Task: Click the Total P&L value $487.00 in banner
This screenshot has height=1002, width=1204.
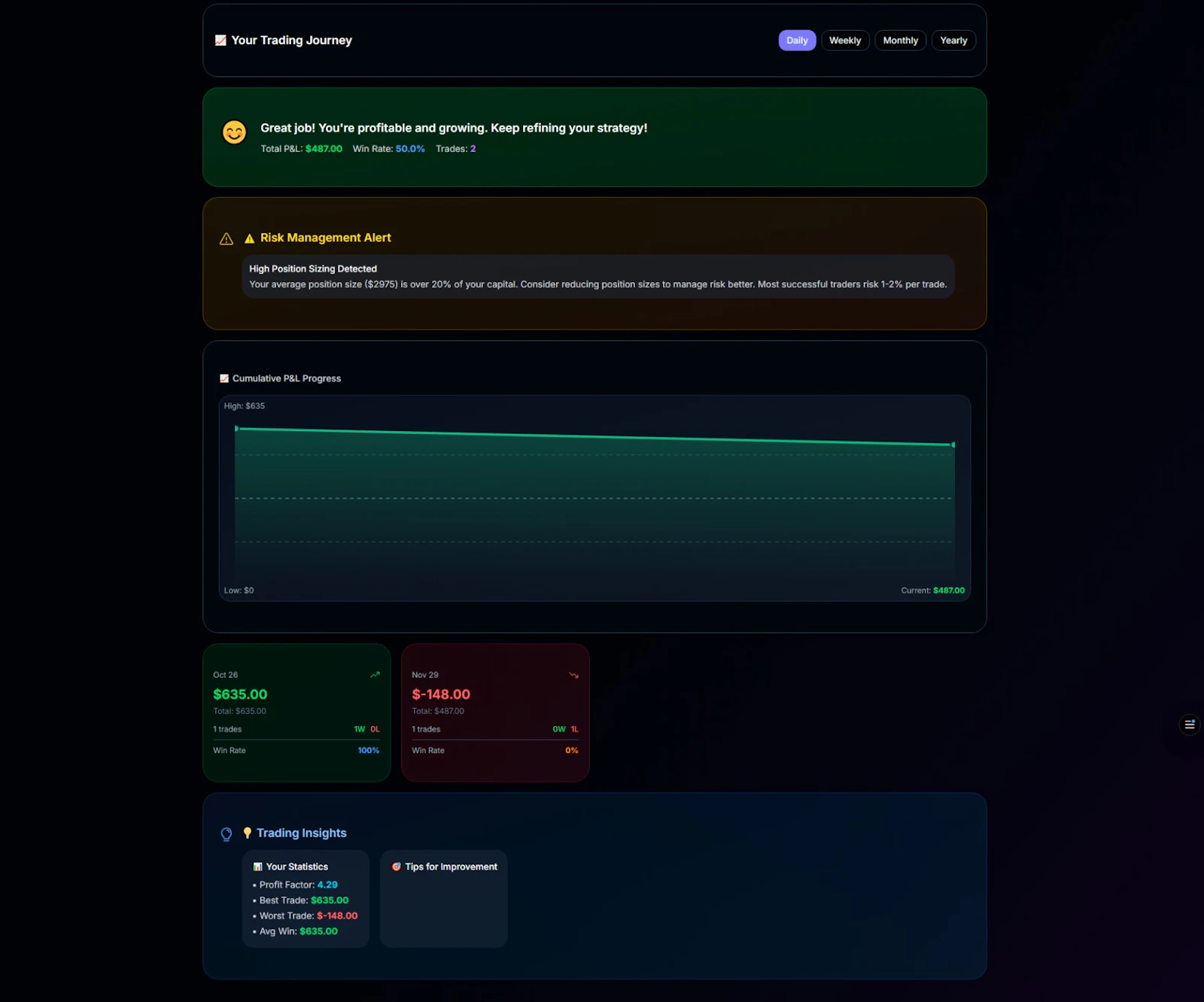Action: click(x=324, y=149)
